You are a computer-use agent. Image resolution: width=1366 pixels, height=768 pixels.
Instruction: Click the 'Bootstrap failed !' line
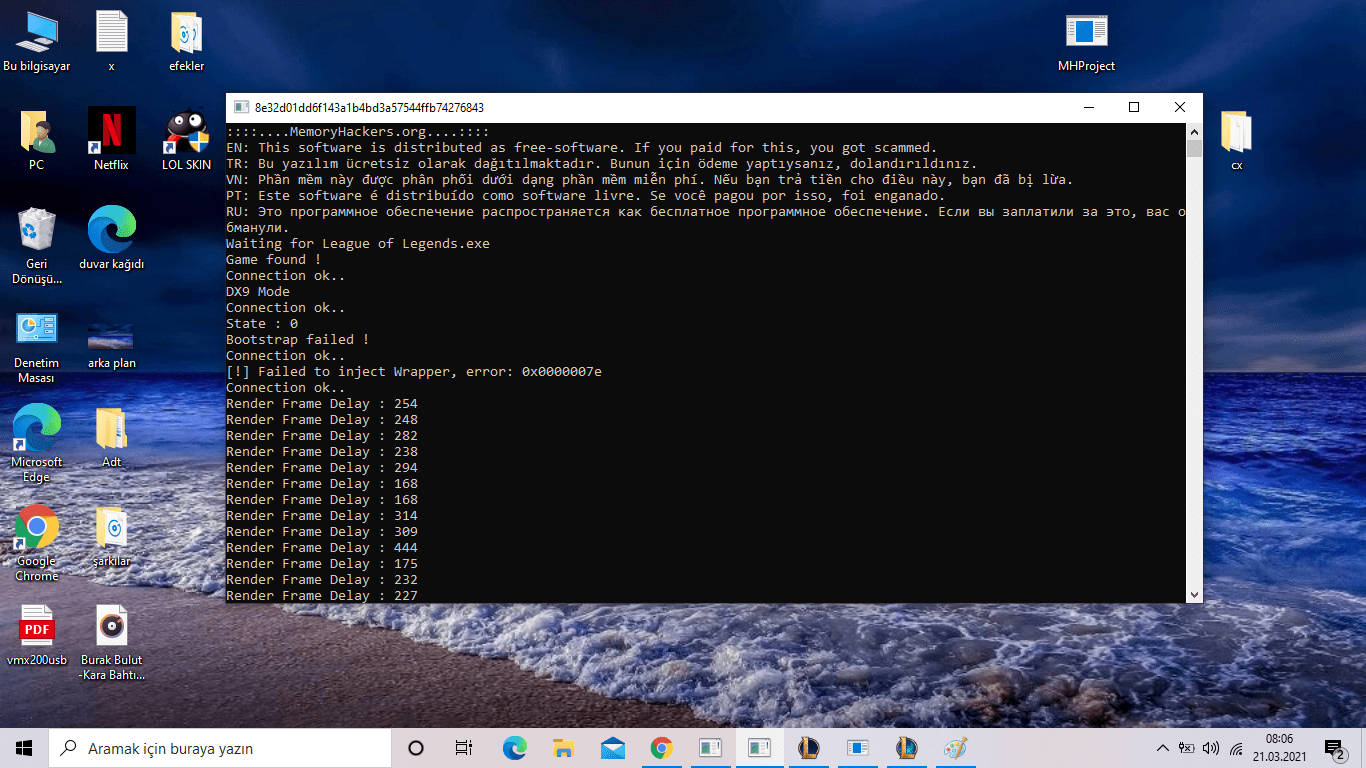tap(298, 340)
